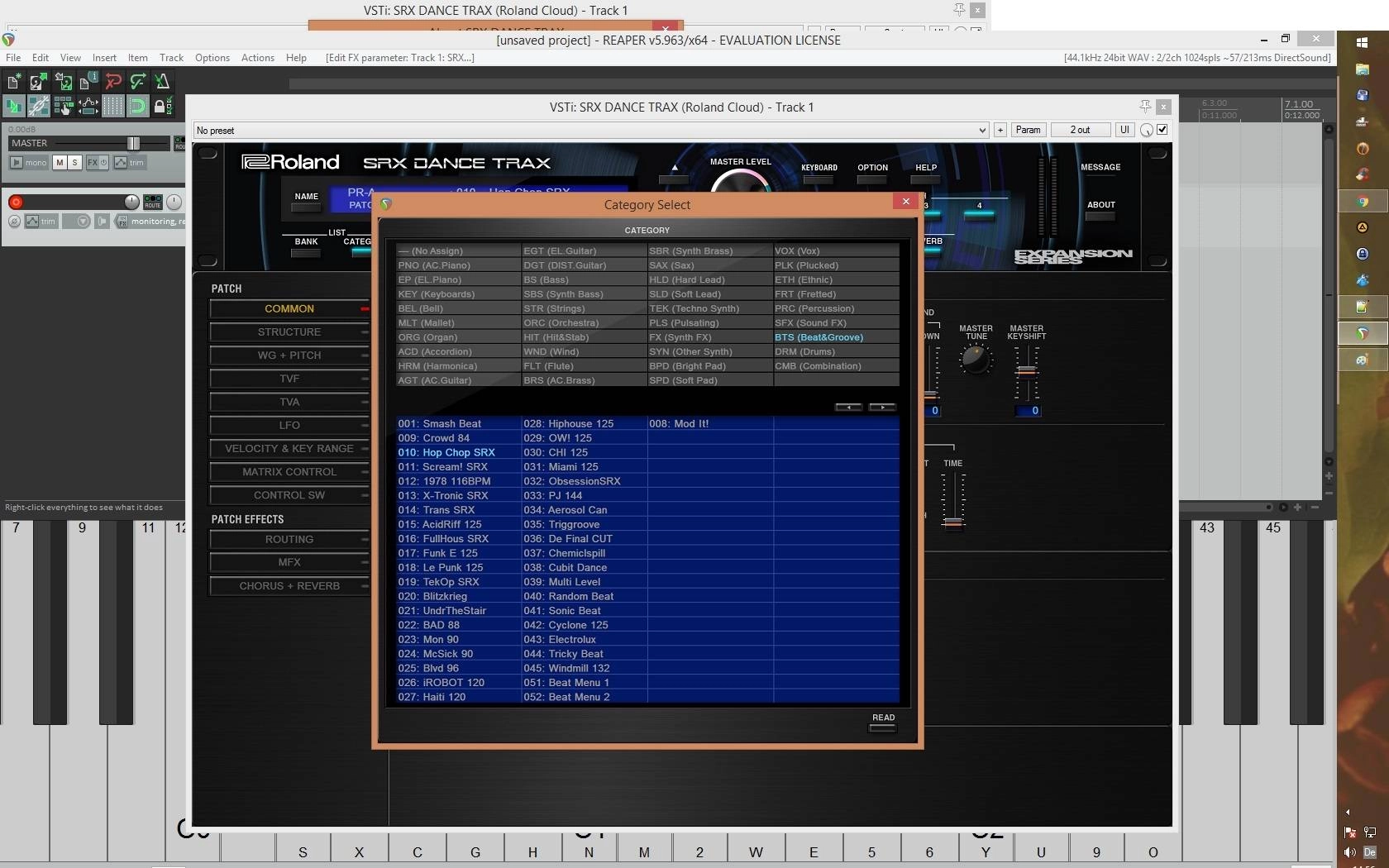Open Track 1 record mode dropdown
Screen dimensions: 1389x868
tap(83, 222)
